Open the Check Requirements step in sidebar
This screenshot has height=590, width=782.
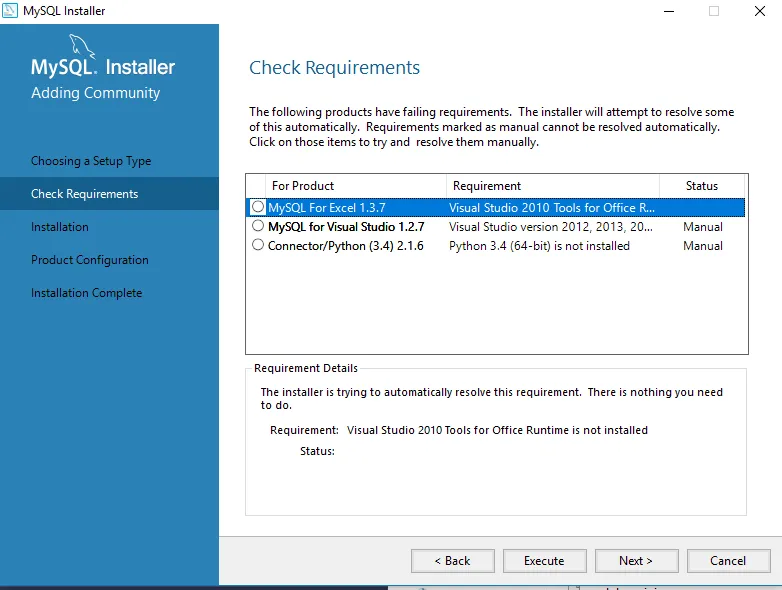85,194
